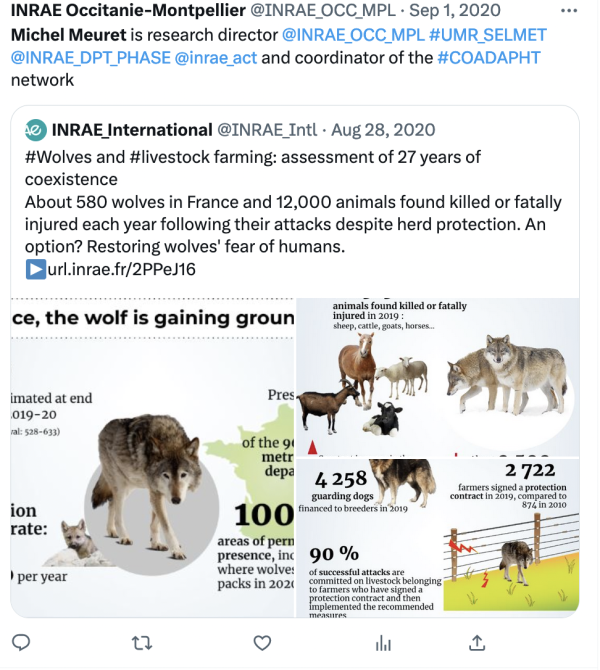Open the livestock and wolves image
600x670 pixels.
438,376
